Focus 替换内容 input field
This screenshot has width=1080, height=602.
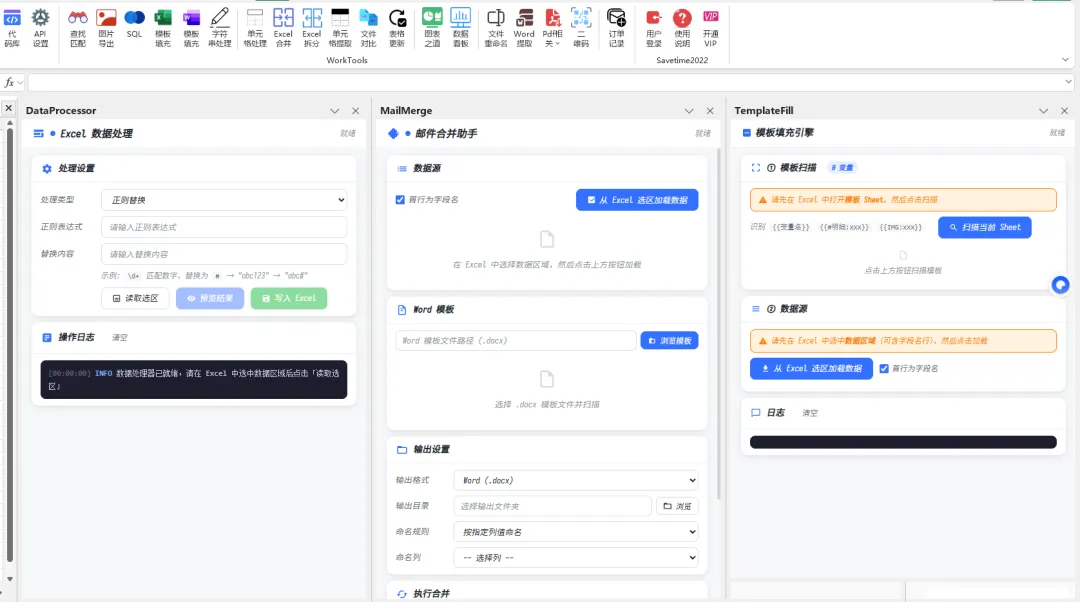tap(224, 254)
